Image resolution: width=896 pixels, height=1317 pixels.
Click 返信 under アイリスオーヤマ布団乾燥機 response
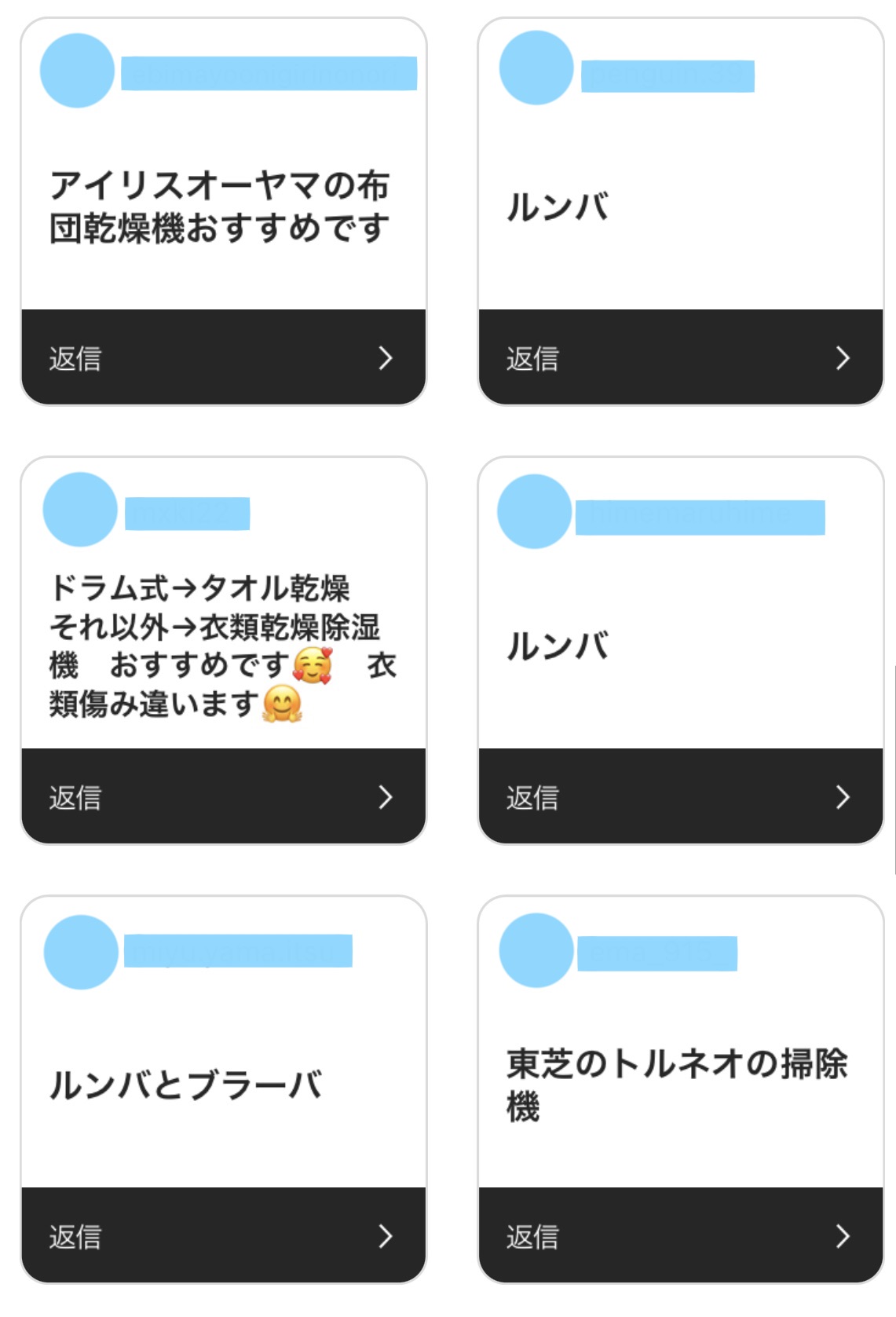point(75,359)
